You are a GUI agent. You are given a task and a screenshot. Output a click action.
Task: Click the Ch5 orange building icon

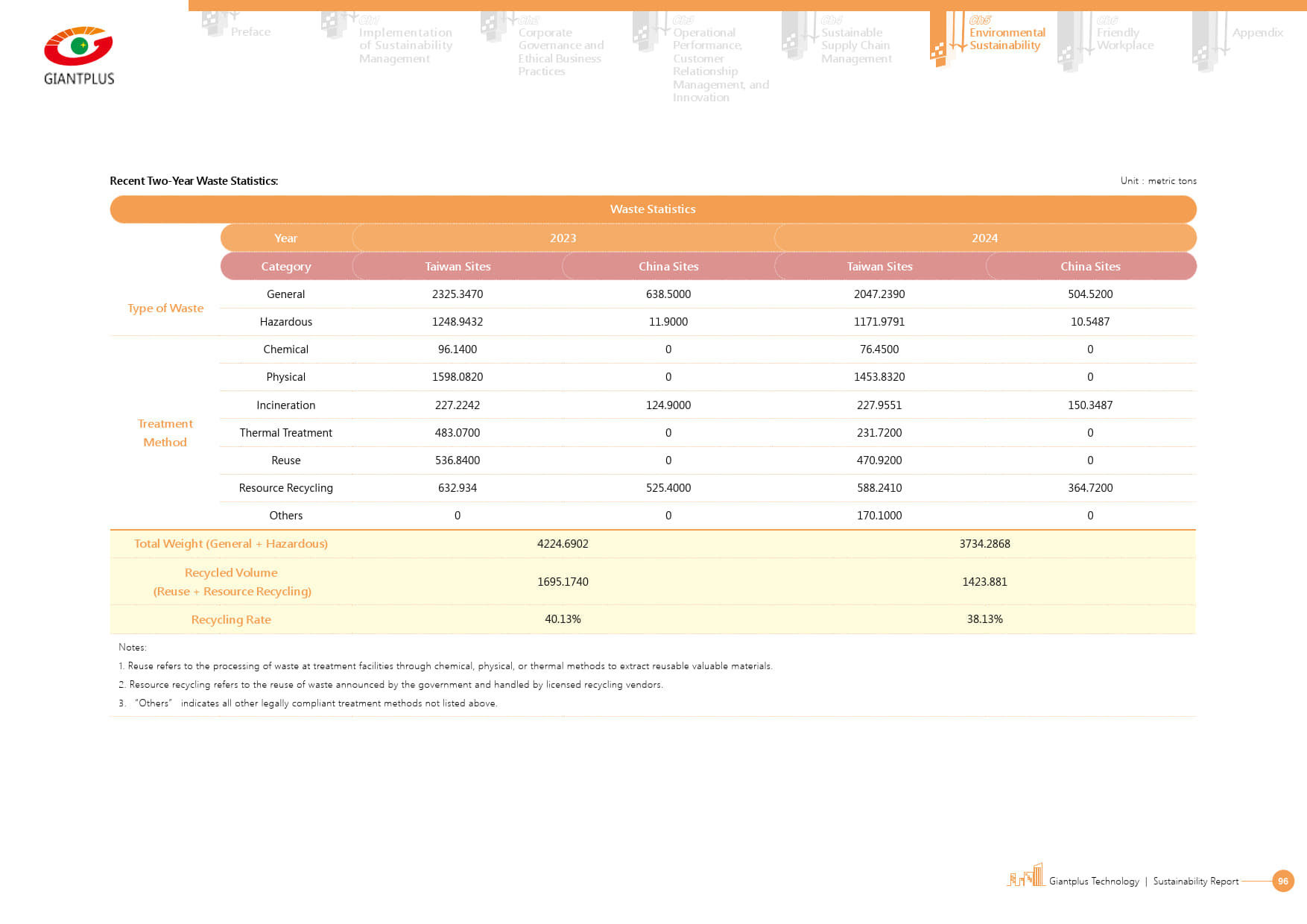940,39
